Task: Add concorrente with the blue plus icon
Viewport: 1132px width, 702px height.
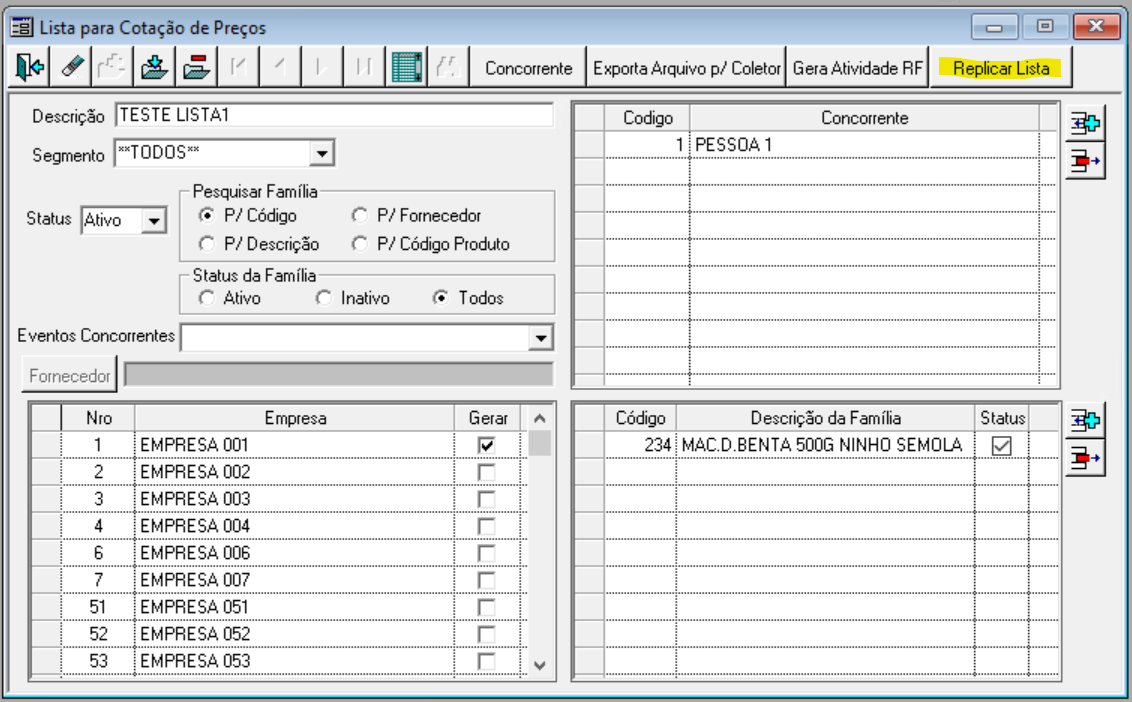Action: tap(1085, 124)
